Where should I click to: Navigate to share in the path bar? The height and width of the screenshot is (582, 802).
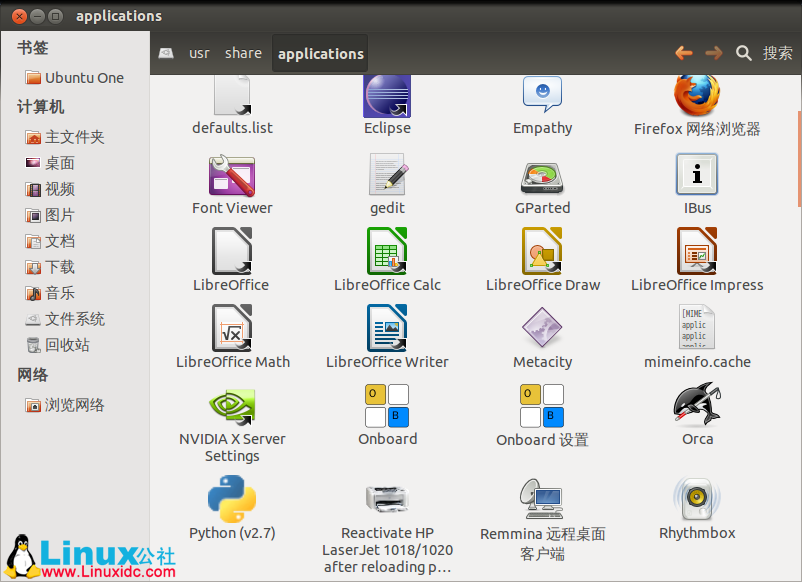(243, 53)
